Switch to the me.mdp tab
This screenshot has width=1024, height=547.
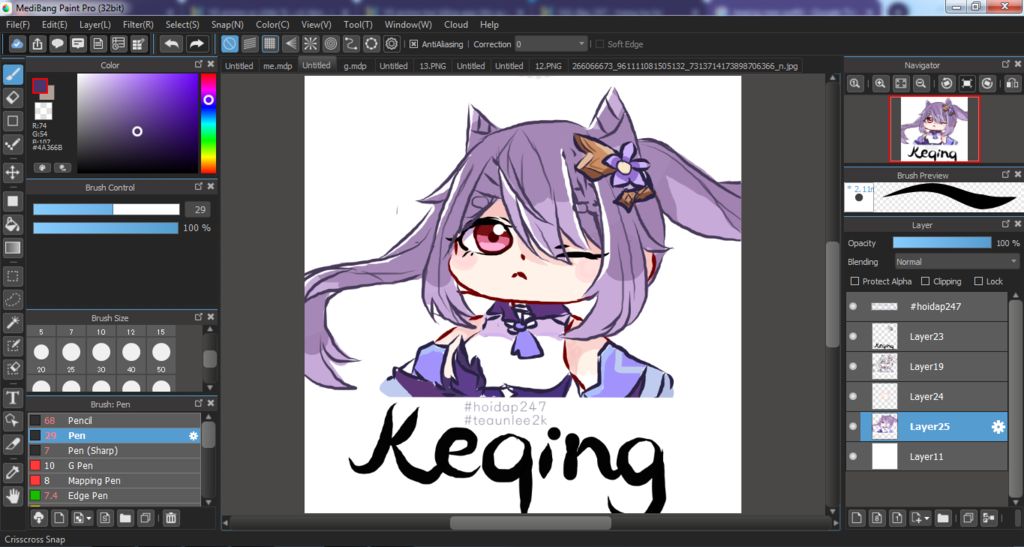pos(278,66)
